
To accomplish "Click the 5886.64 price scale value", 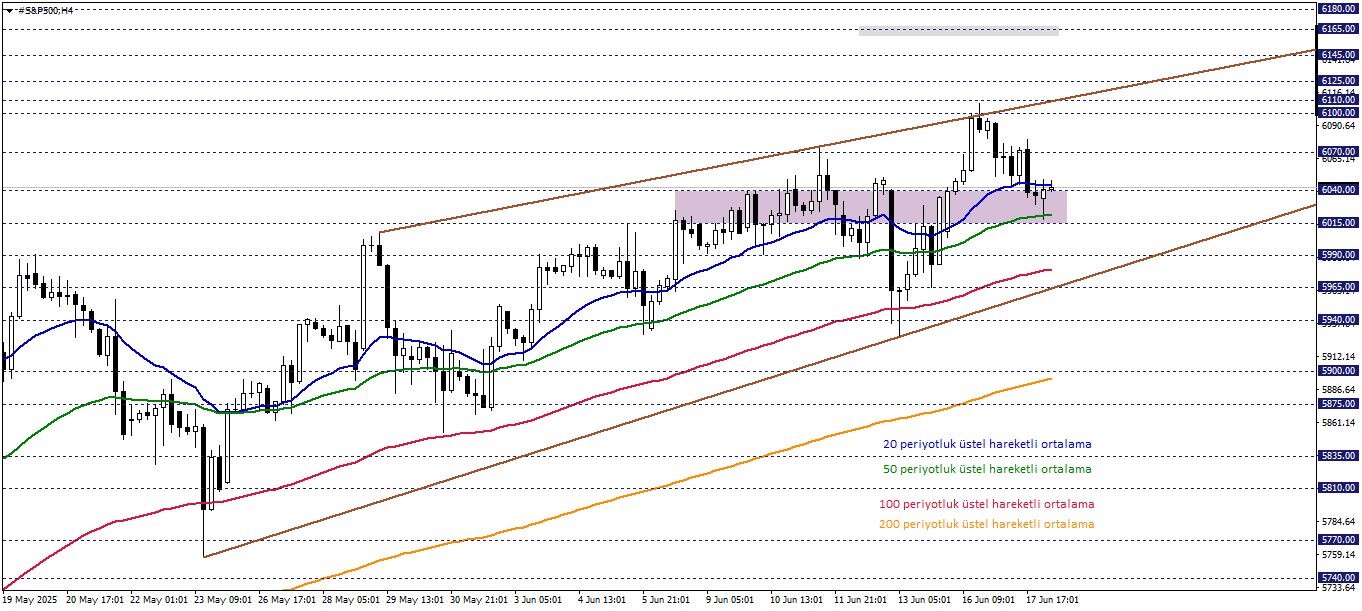I will coord(1338,390).
